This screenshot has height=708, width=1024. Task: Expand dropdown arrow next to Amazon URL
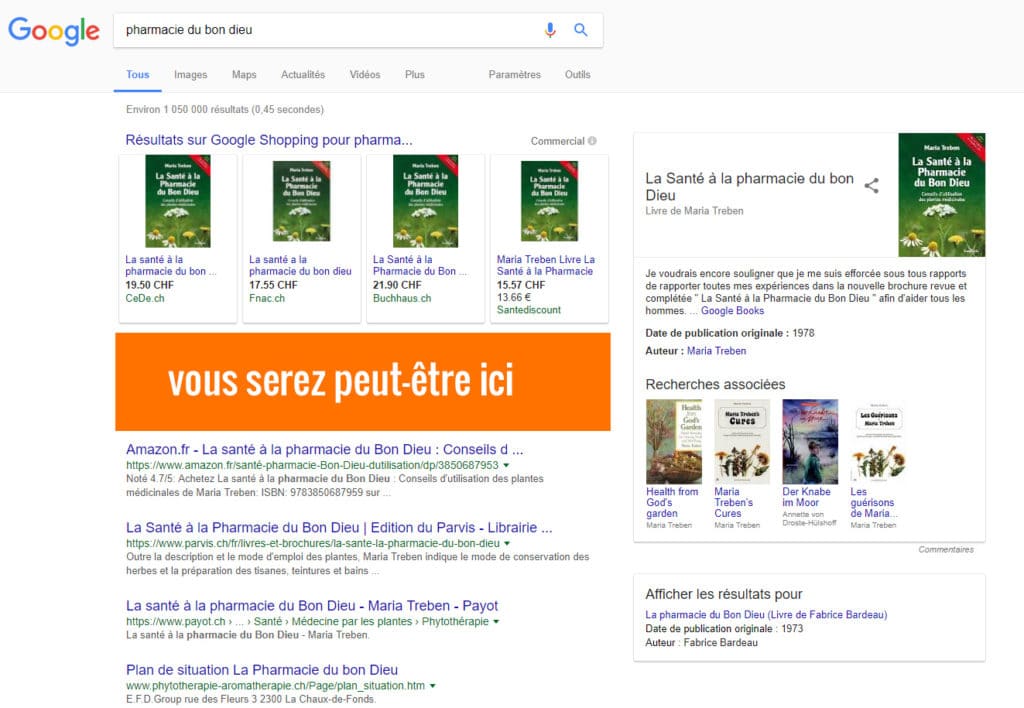tap(506, 466)
